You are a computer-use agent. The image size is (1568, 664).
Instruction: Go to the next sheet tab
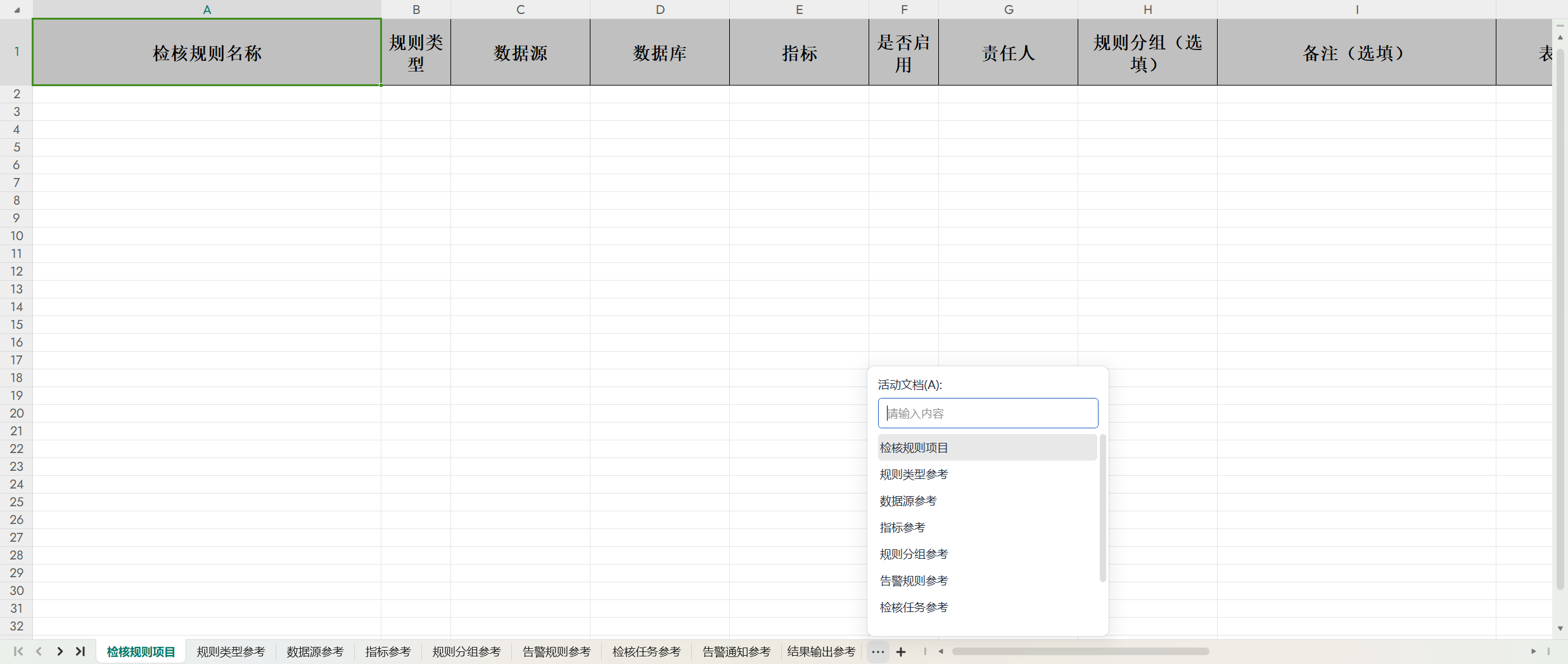click(x=60, y=651)
